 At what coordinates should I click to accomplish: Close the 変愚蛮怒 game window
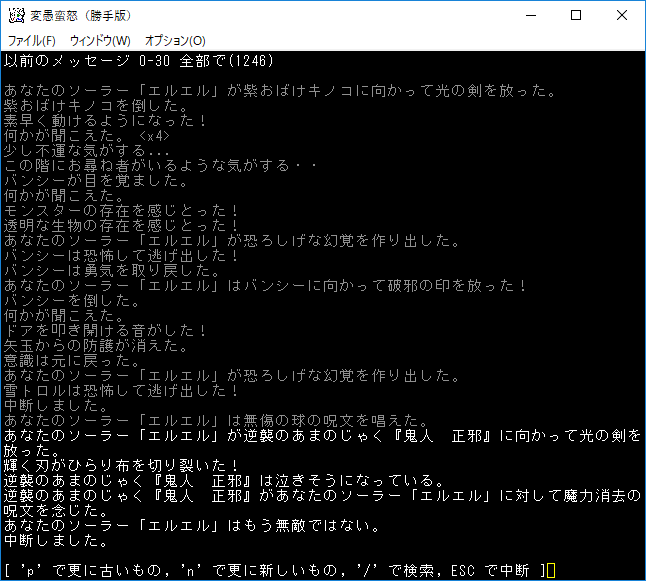click(x=622, y=15)
